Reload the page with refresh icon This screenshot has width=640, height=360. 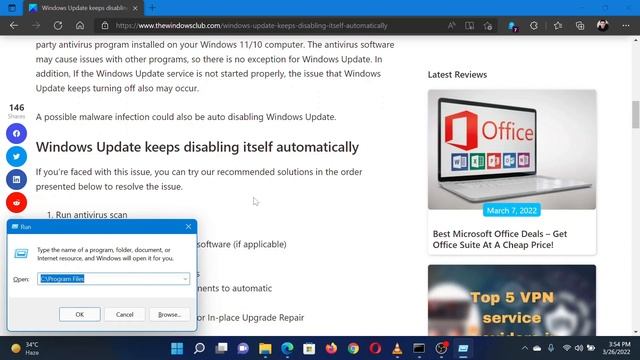point(58,26)
